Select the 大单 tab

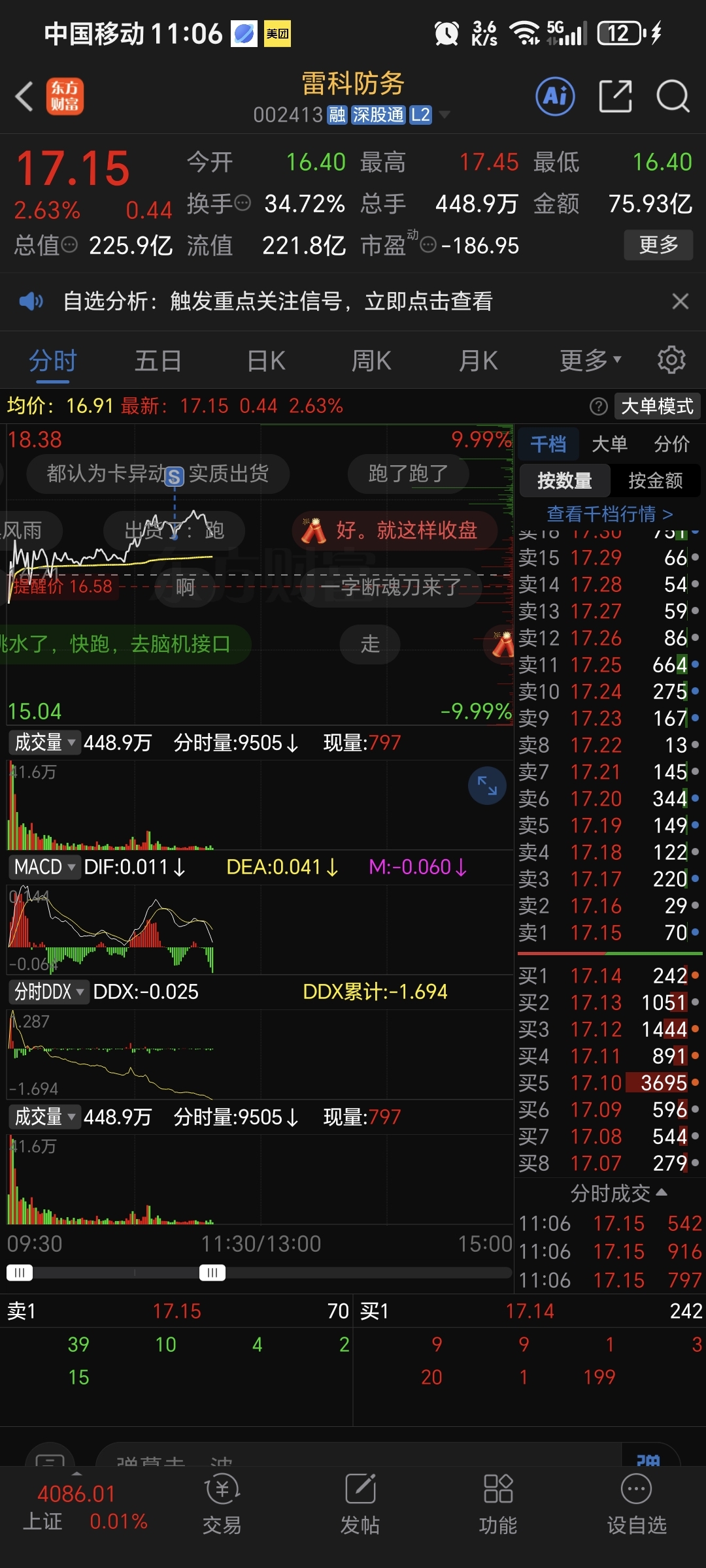609,444
